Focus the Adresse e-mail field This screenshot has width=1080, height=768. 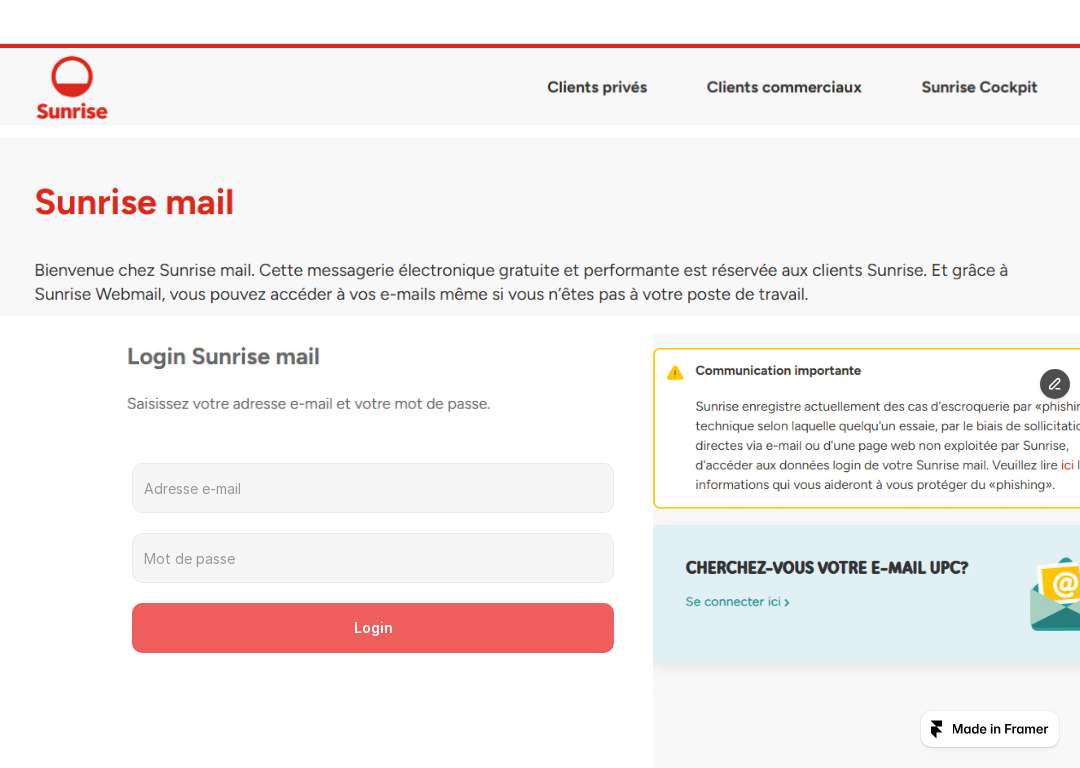373,488
